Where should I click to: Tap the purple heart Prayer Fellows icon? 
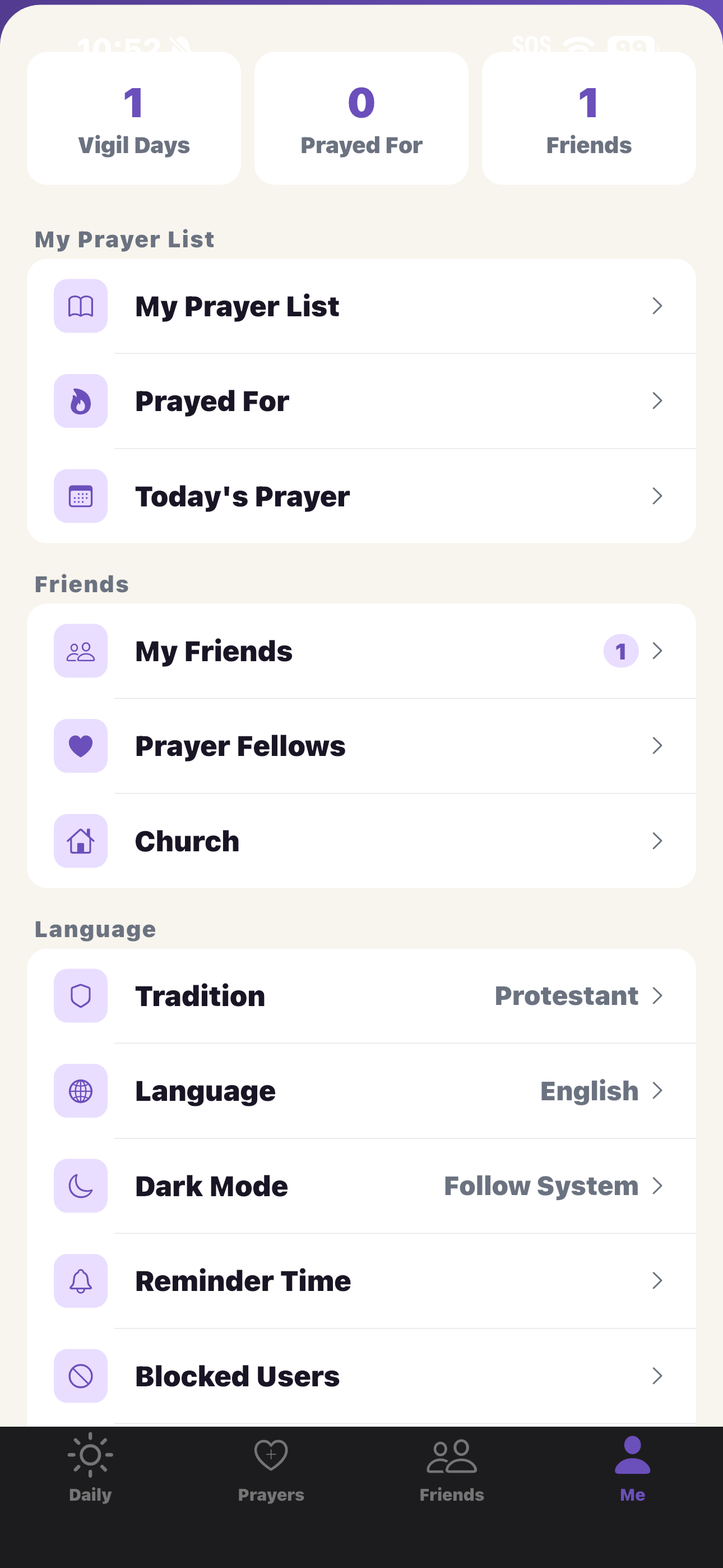[80, 746]
